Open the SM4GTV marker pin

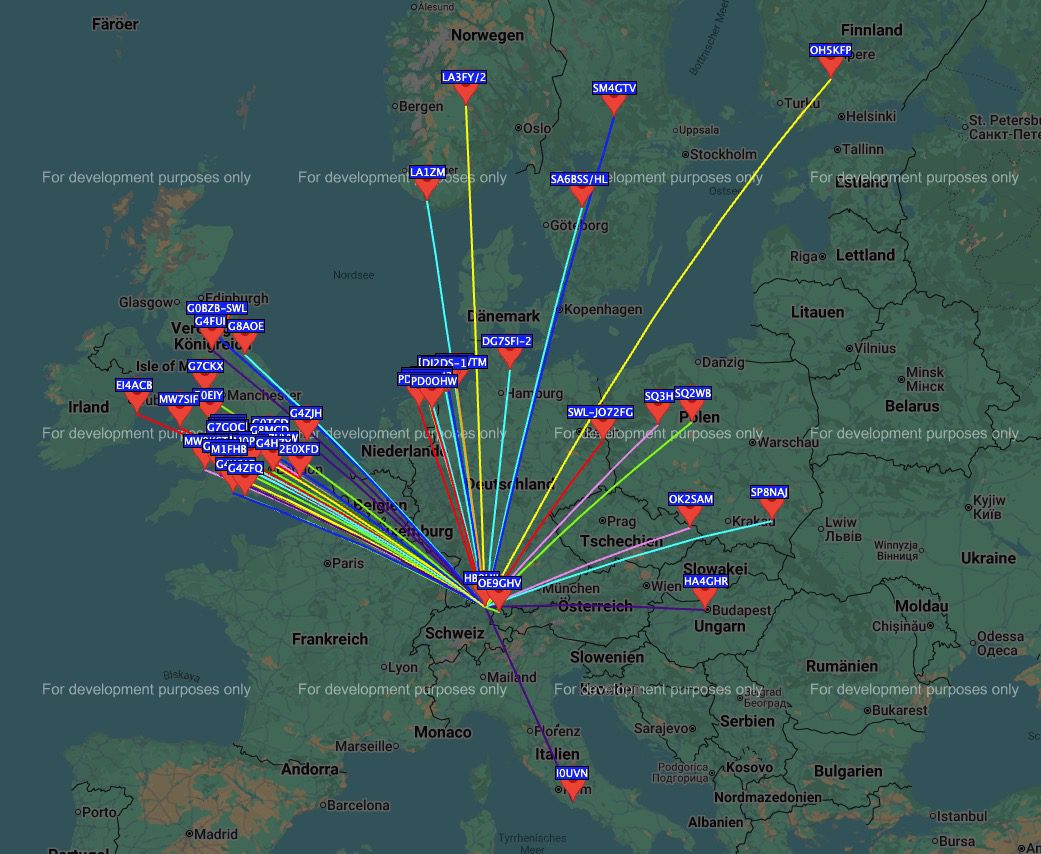click(x=614, y=105)
